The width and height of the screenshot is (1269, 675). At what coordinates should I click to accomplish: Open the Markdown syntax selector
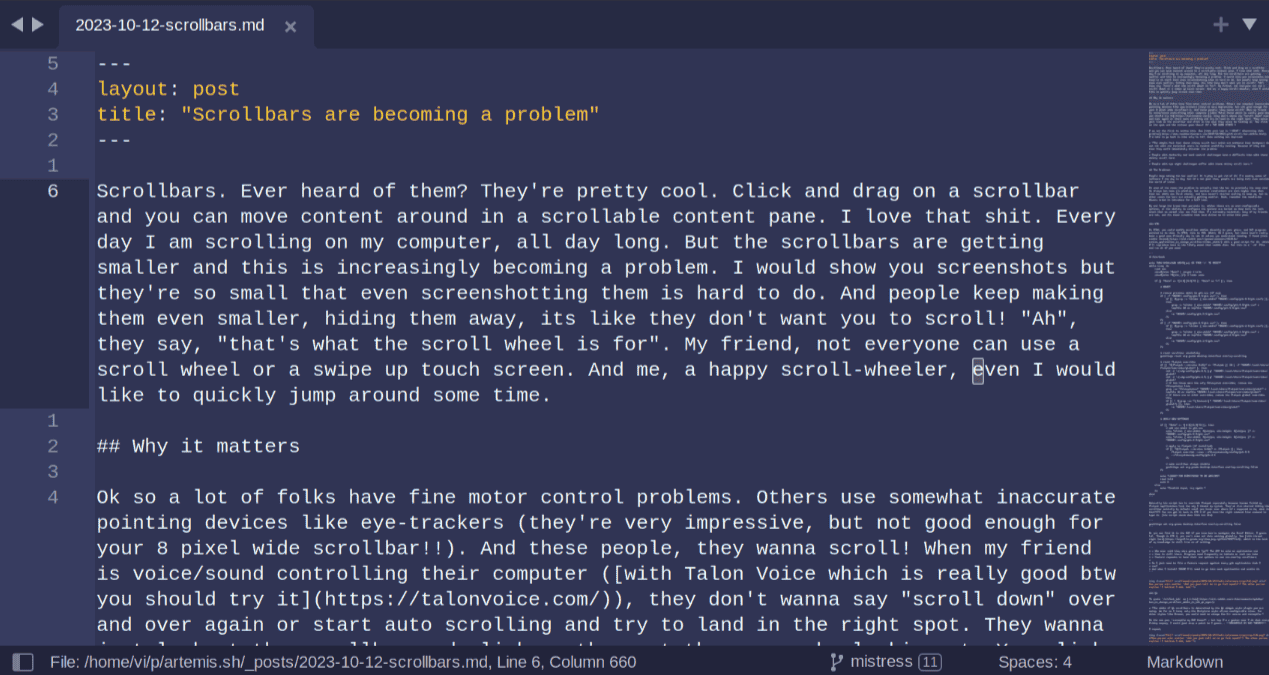[1184, 662]
